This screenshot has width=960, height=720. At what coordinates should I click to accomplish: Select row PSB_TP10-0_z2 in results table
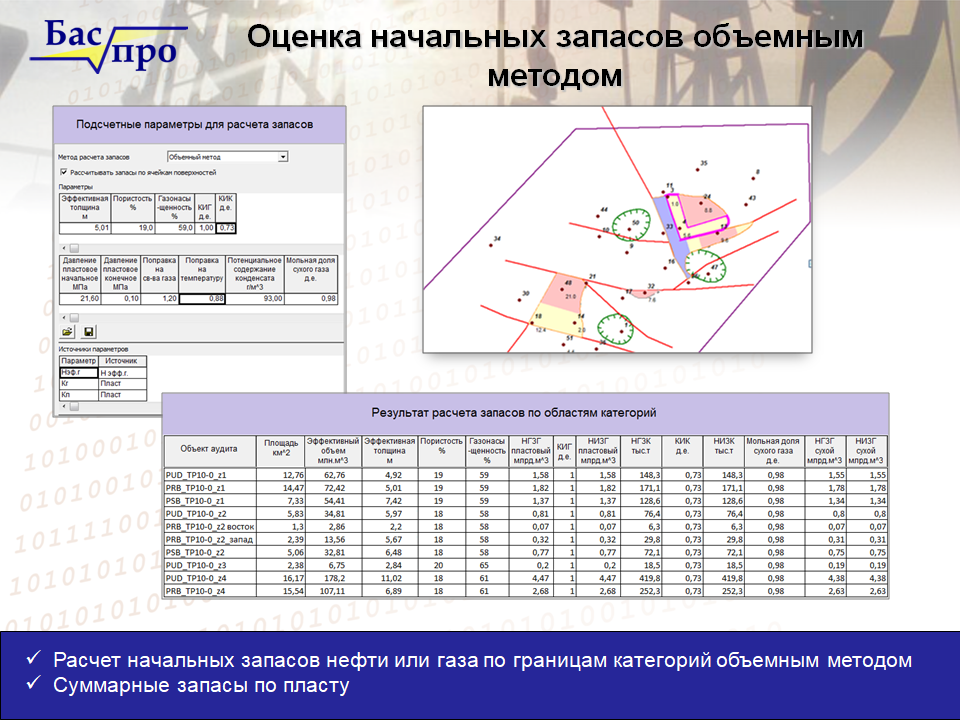click(526, 552)
